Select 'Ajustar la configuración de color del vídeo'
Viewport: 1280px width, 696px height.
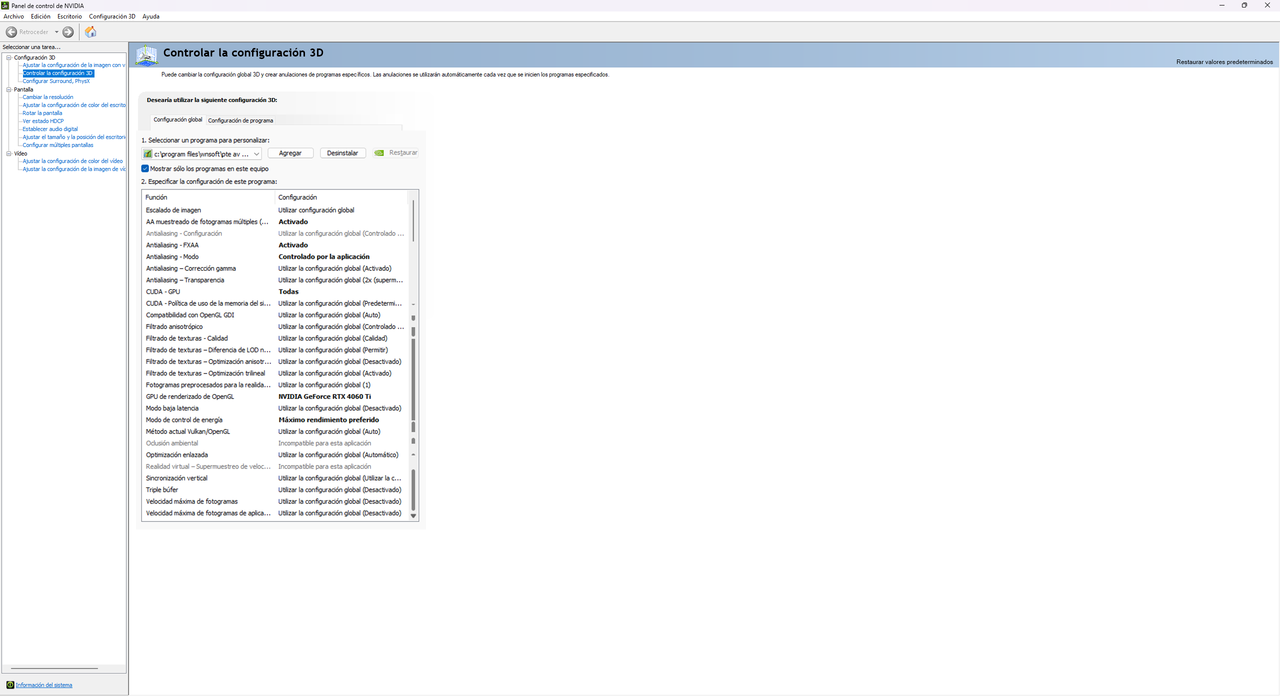click(x=73, y=161)
